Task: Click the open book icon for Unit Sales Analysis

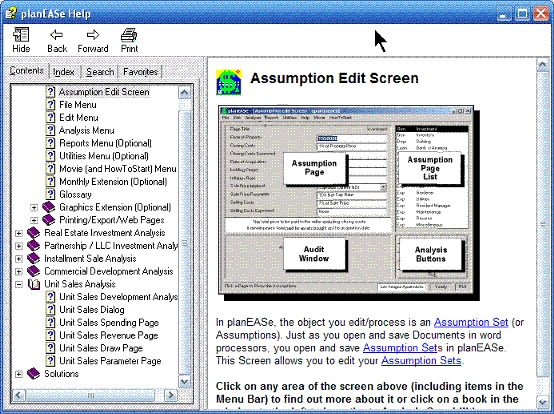Action: (x=34, y=284)
